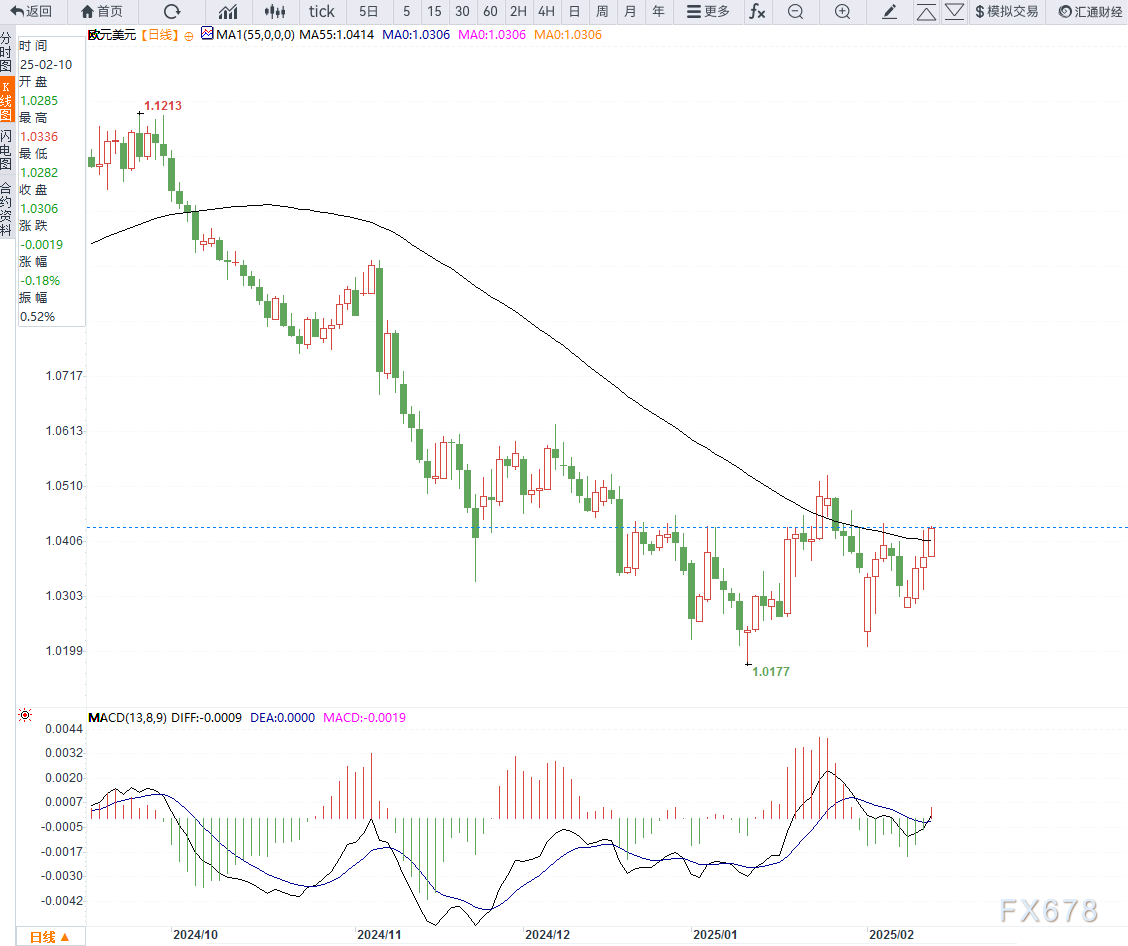
Task: Open the MACD settings gear icon
Action: click(x=25, y=715)
